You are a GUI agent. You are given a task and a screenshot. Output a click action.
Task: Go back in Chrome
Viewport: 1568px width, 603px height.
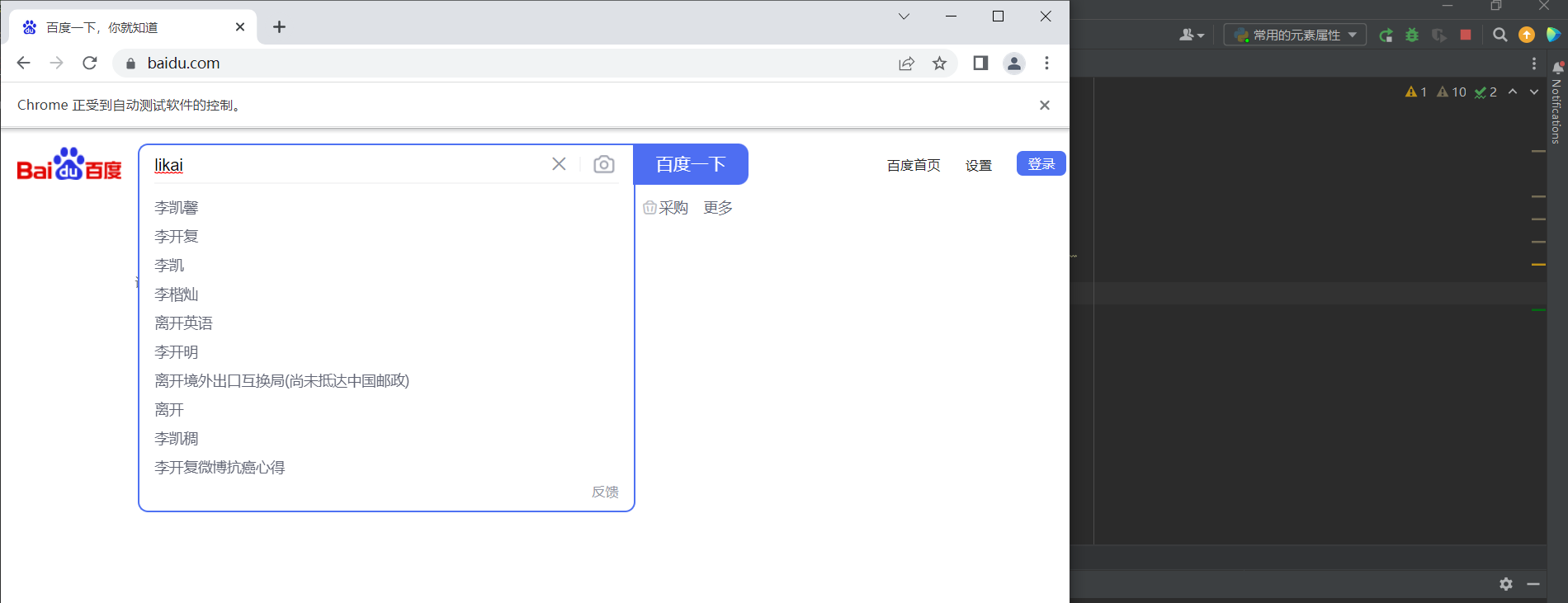click(23, 63)
